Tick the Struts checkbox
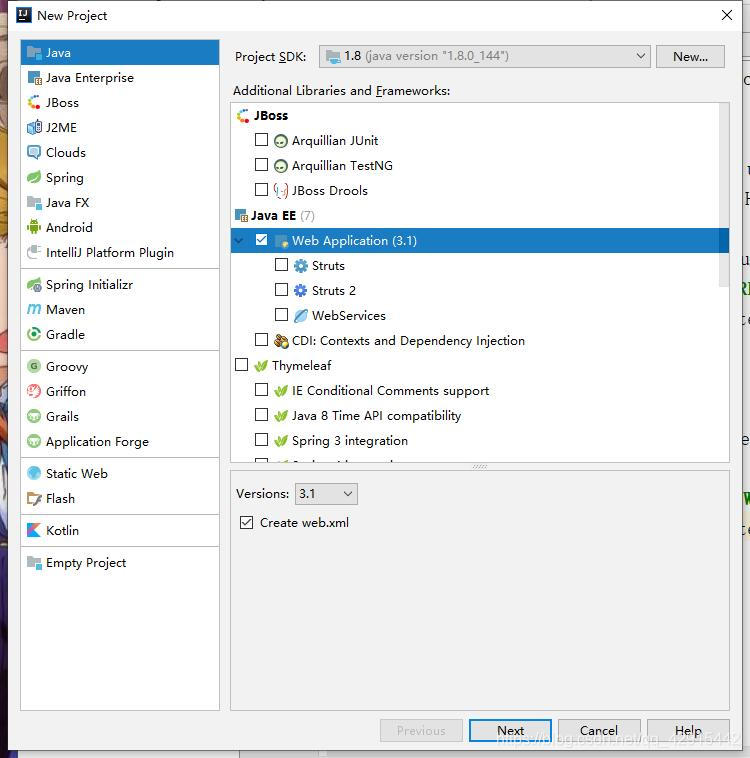The image size is (750, 758). pos(281,264)
